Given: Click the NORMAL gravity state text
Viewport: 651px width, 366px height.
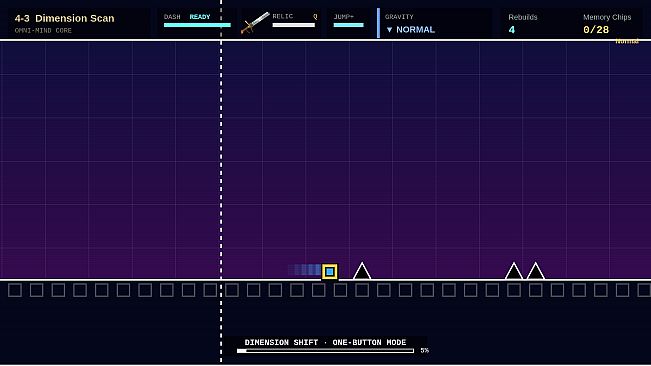Looking at the screenshot, I should pyautogui.click(x=416, y=30).
